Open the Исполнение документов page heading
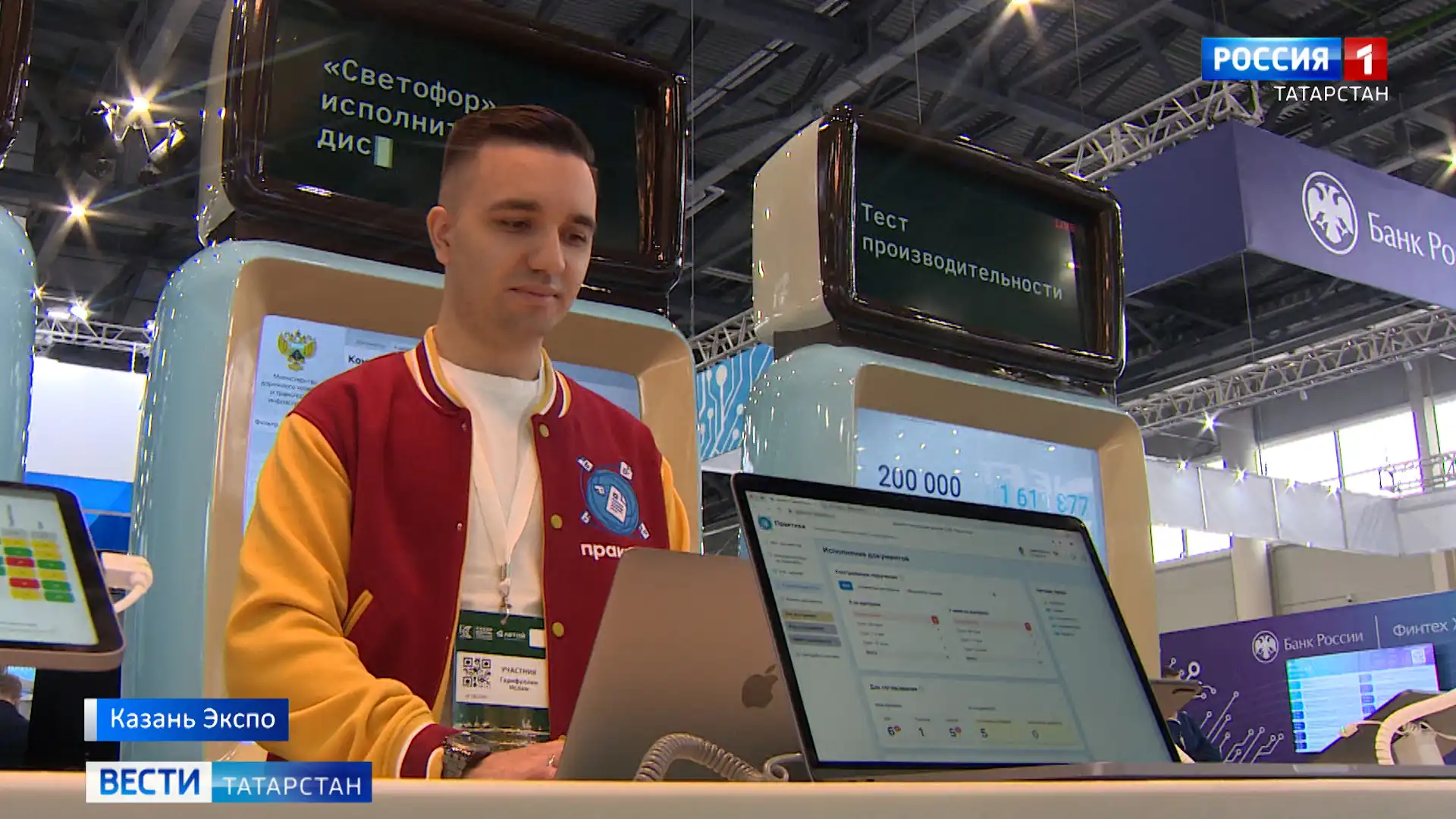The height and width of the screenshot is (819, 1456). [x=866, y=554]
